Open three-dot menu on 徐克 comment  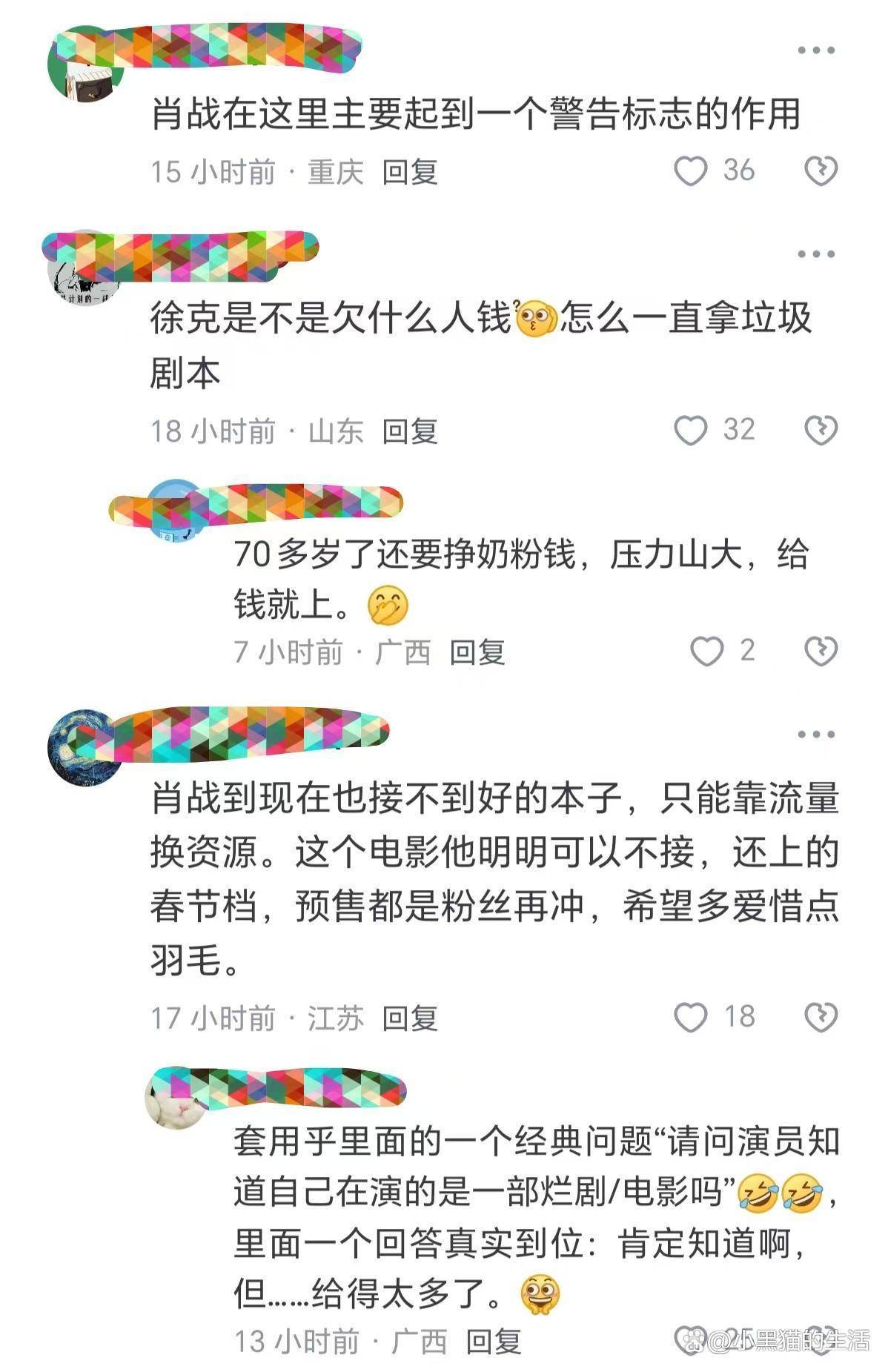point(816,254)
